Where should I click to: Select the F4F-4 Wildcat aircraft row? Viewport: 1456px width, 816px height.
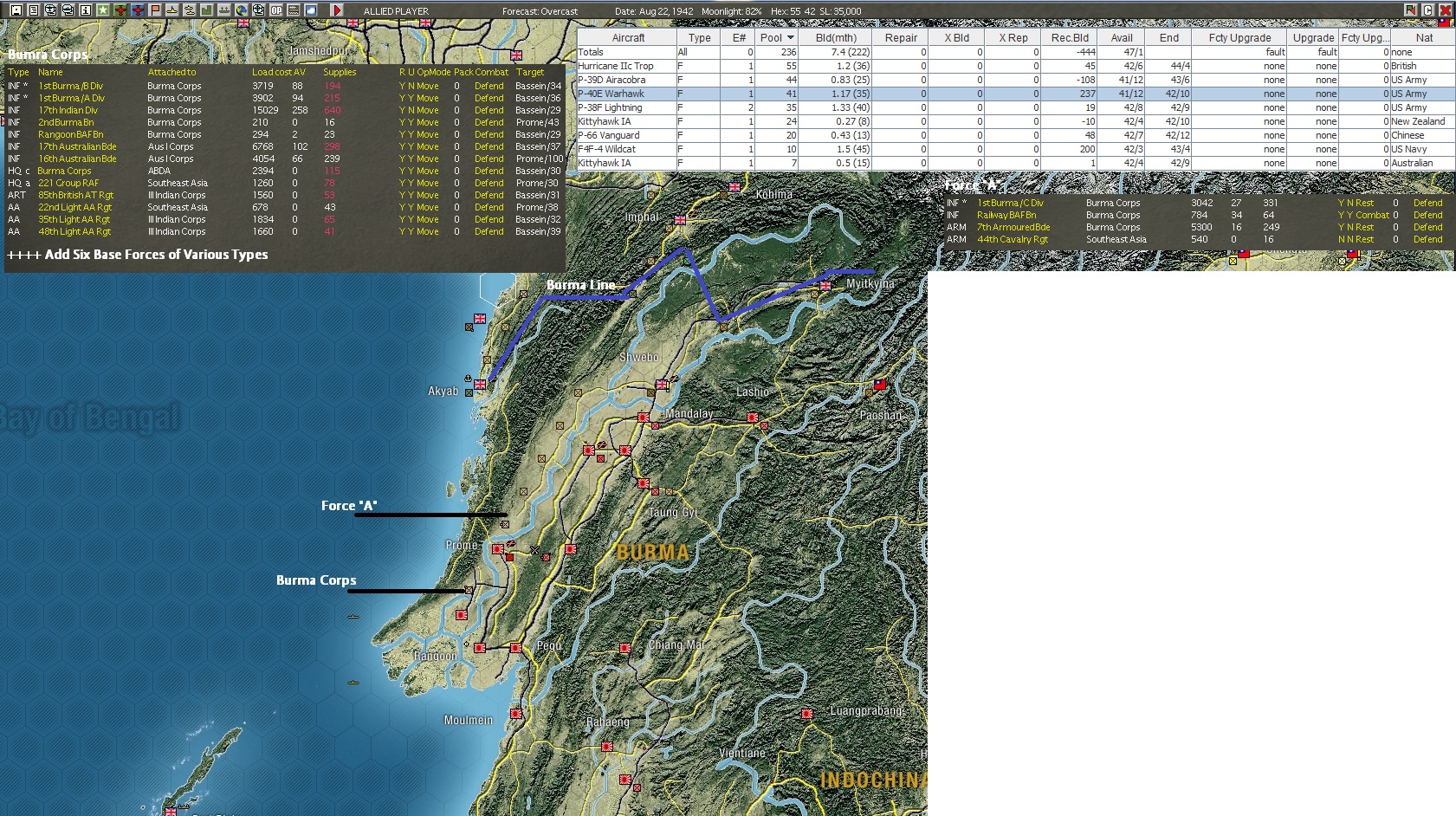[x=1016, y=149]
